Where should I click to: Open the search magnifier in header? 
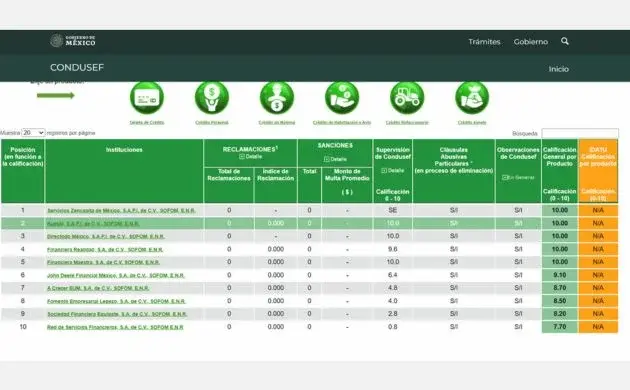click(565, 41)
